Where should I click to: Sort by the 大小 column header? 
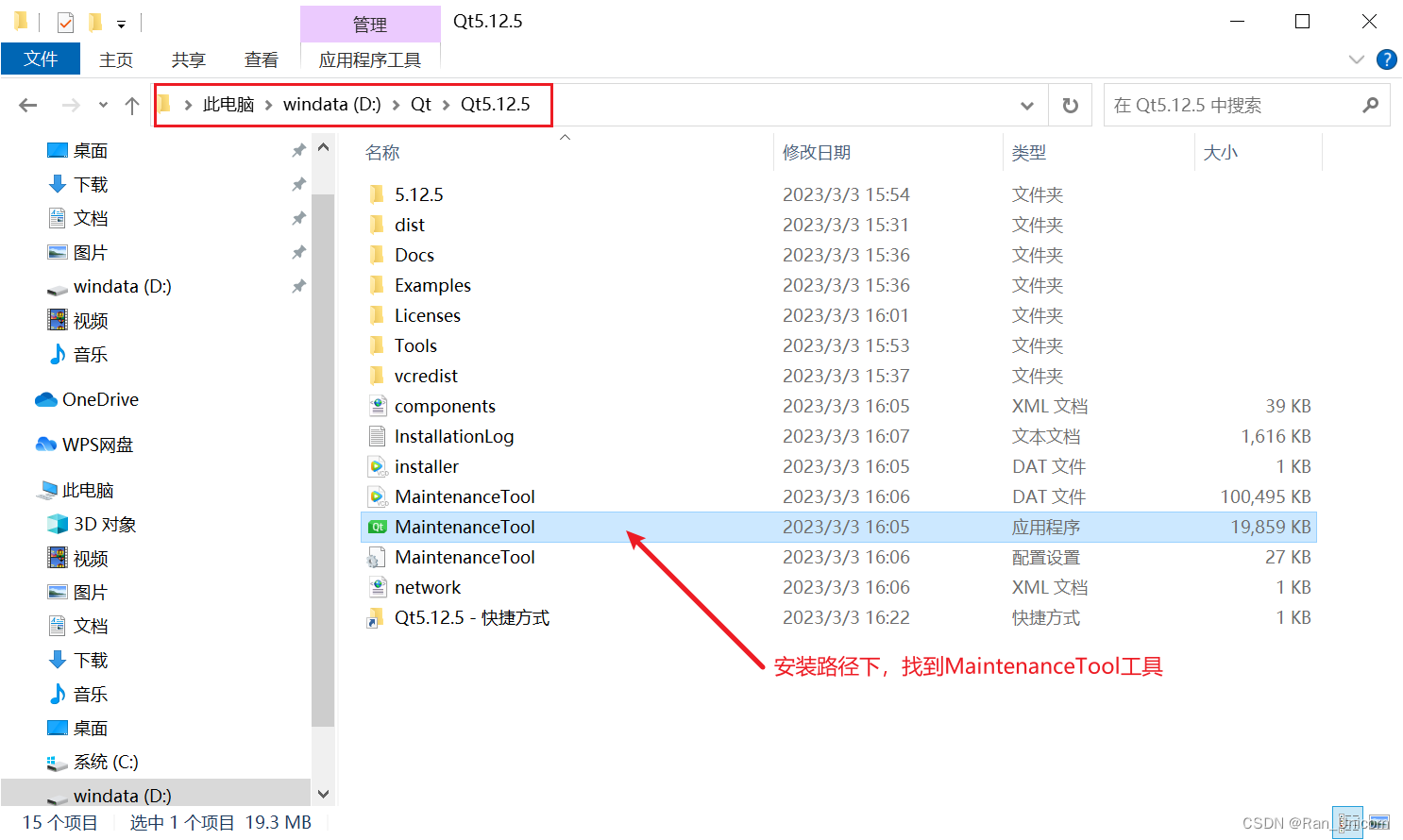[1220, 153]
